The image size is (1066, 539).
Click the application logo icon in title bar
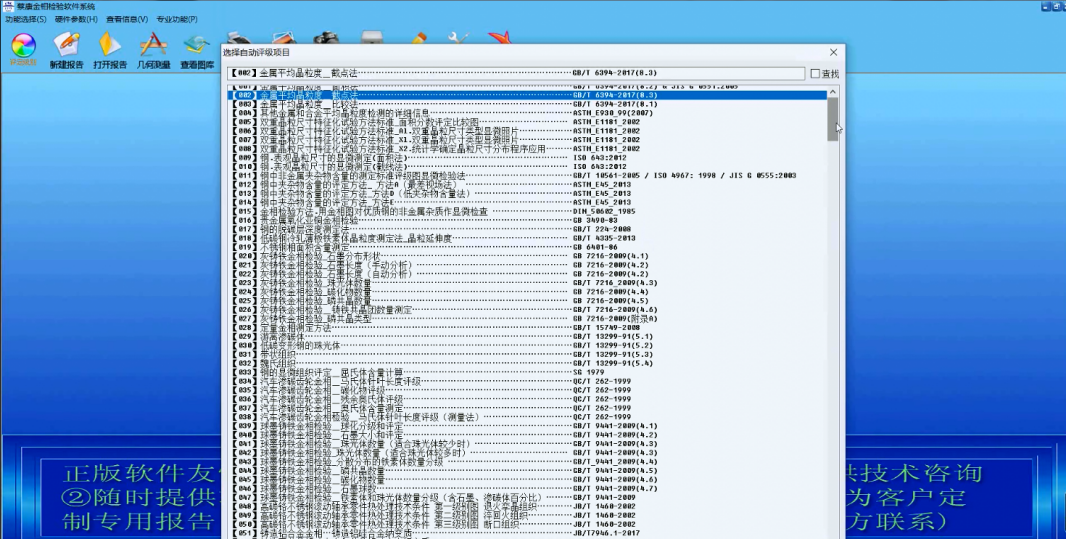8,6
